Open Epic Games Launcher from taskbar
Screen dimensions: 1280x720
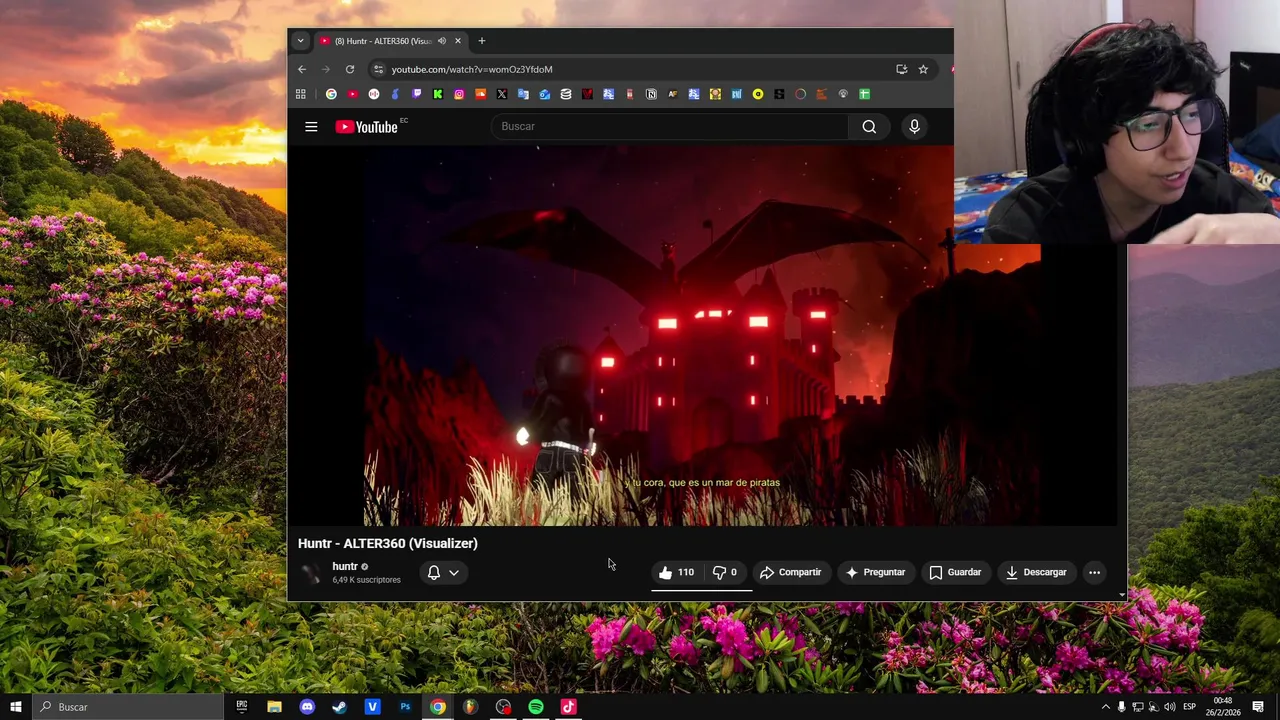click(x=241, y=707)
